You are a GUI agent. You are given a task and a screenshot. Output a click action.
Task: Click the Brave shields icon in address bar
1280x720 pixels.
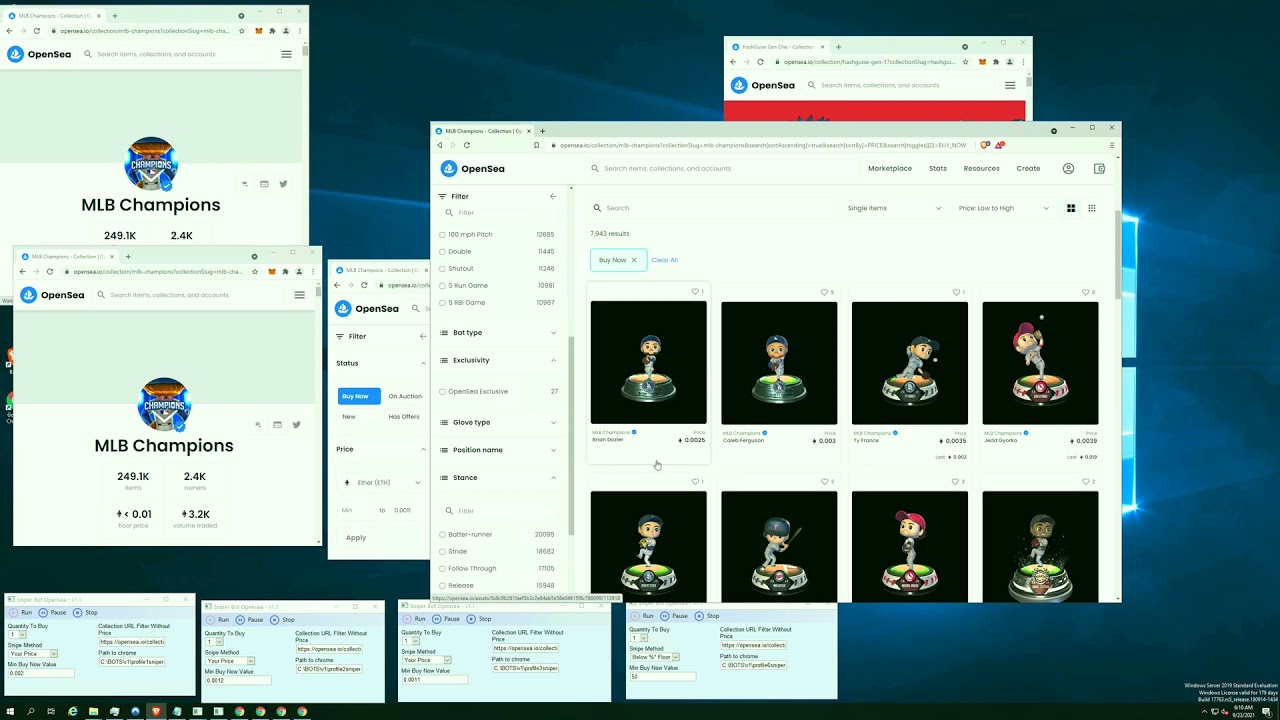point(985,145)
